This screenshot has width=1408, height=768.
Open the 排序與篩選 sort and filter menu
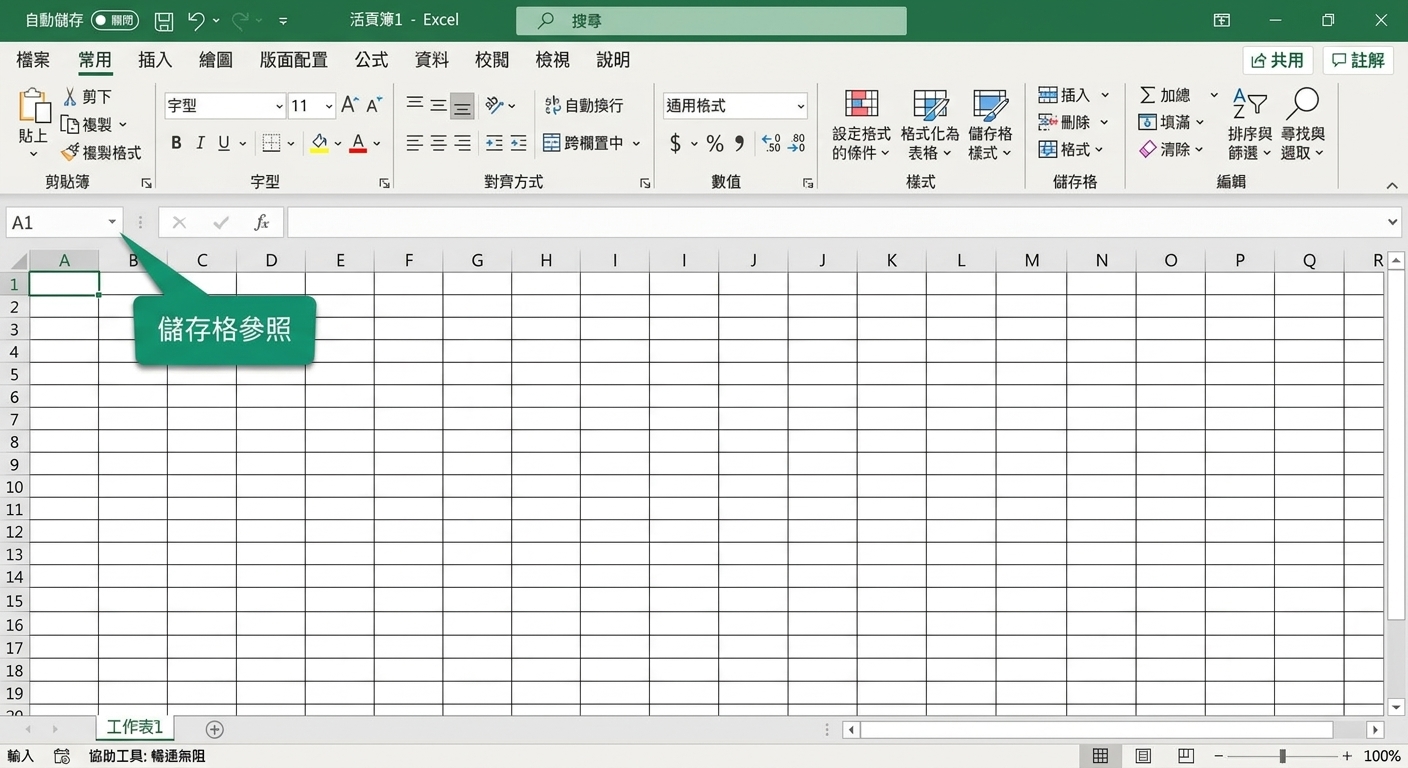1250,125
